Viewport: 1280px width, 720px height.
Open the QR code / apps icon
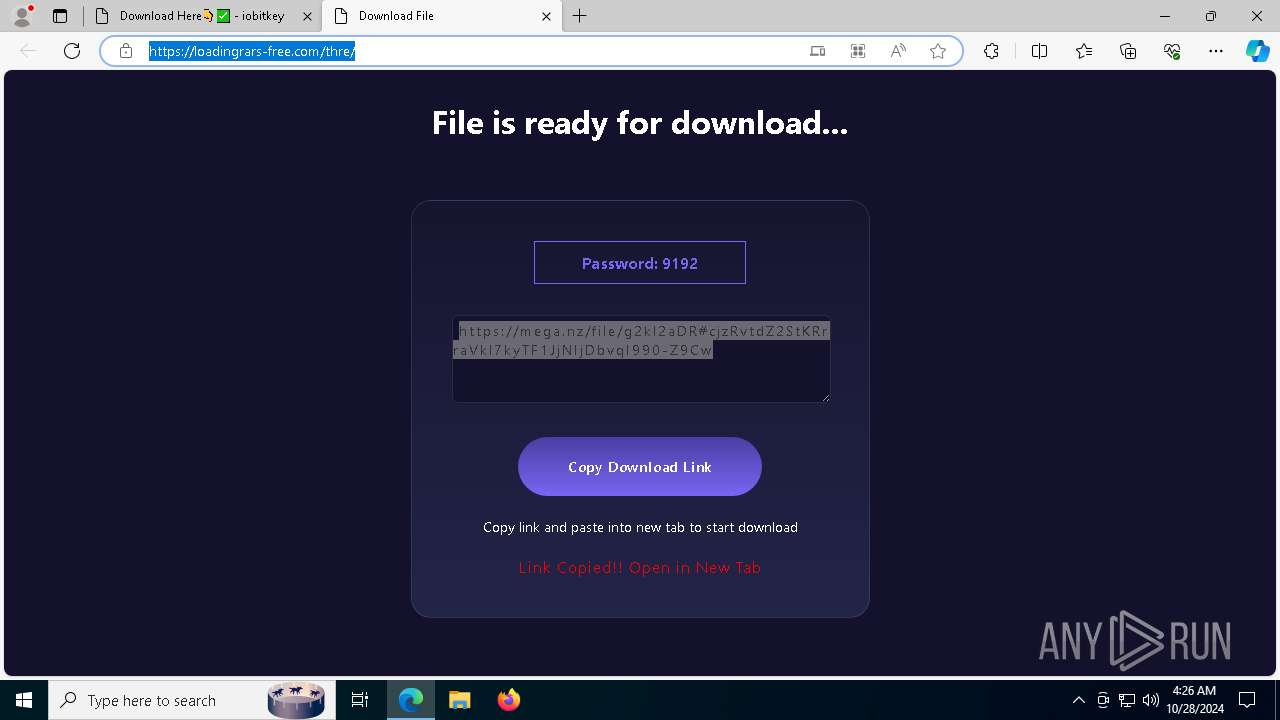858,51
